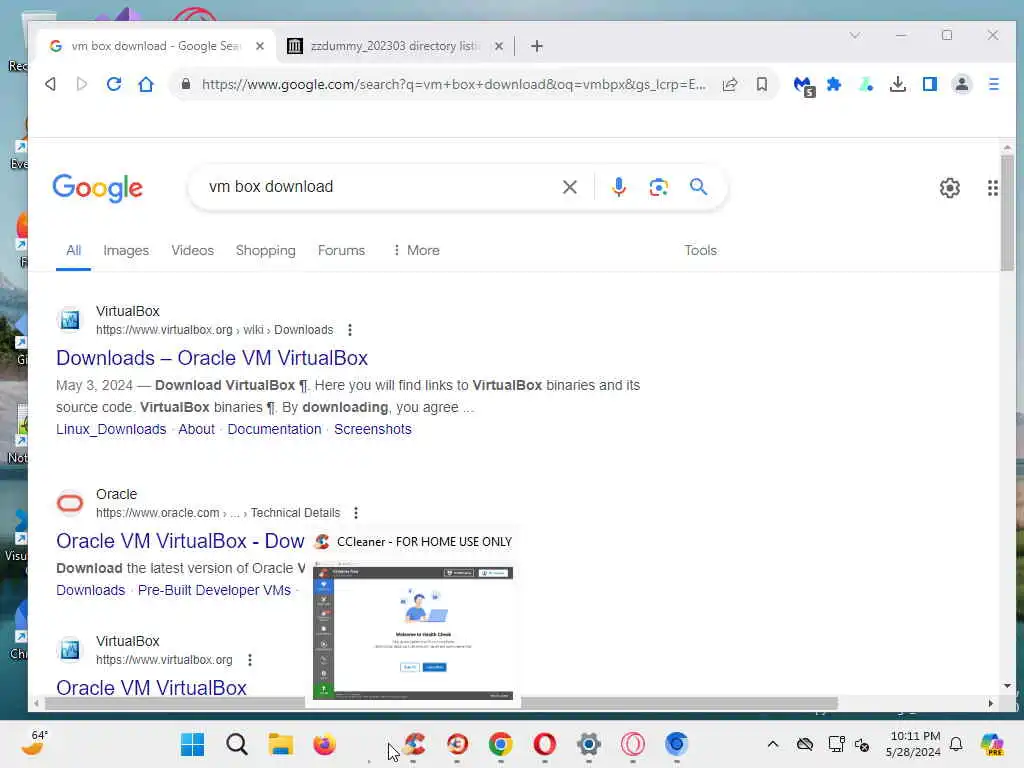Click the Google logo
Image resolution: width=1024 pixels, height=768 pixels.
coord(97,188)
